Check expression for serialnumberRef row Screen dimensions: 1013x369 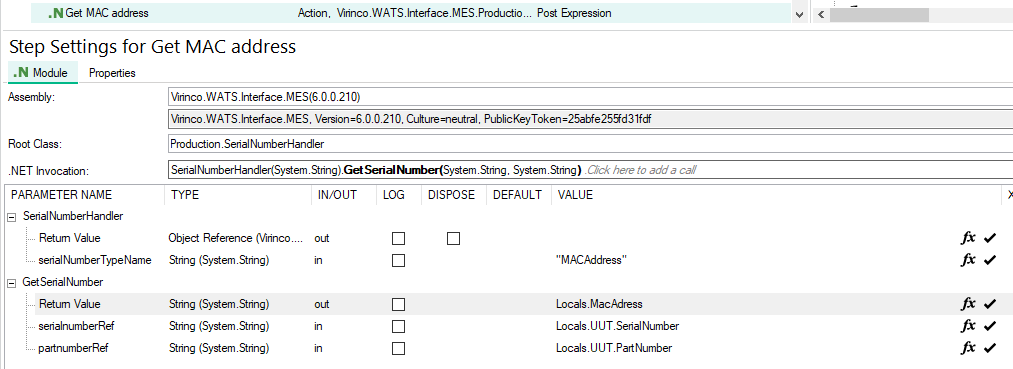click(990, 326)
